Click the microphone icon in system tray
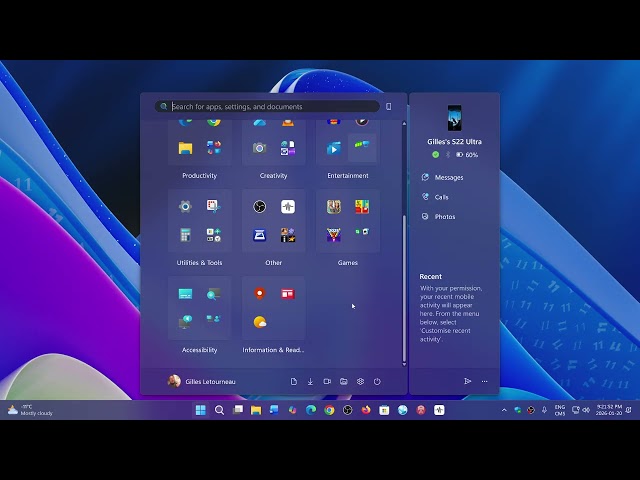This screenshot has height=480, width=640. click(544, 410)
